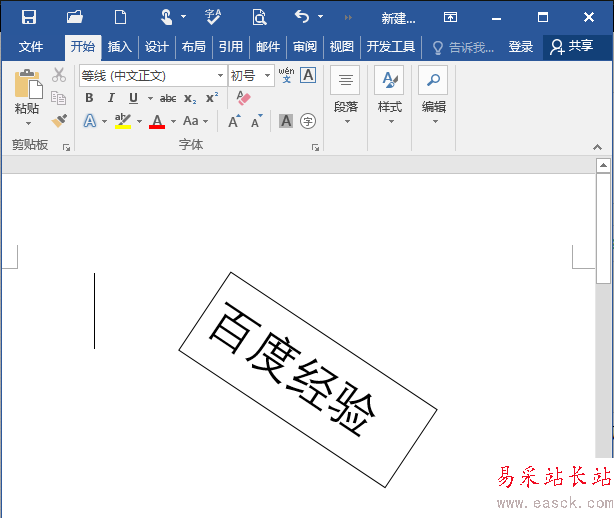This screenshot has height=518, width=614.
Task: Expand underline style dropdown arrow
Action: point(150,98)
